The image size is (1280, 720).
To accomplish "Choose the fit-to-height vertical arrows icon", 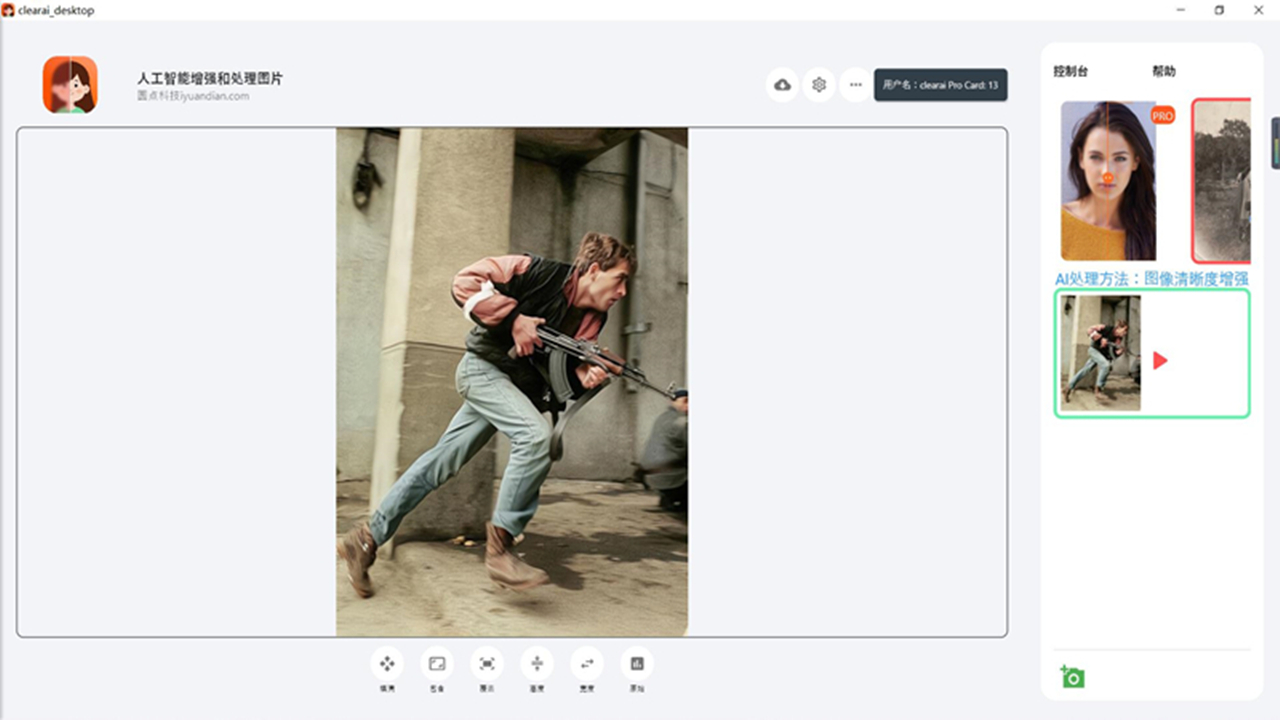I will (x=537, y=663).
